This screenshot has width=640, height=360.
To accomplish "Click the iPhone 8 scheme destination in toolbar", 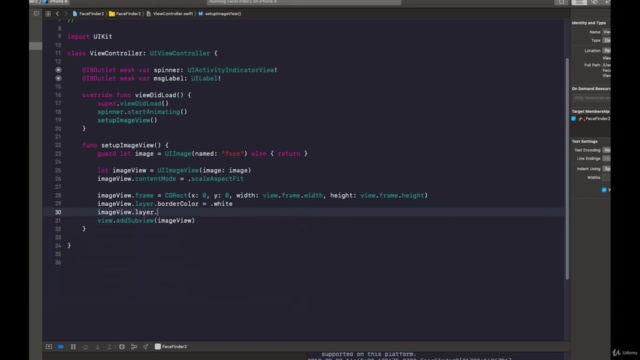I will click(x=56, y=2).
